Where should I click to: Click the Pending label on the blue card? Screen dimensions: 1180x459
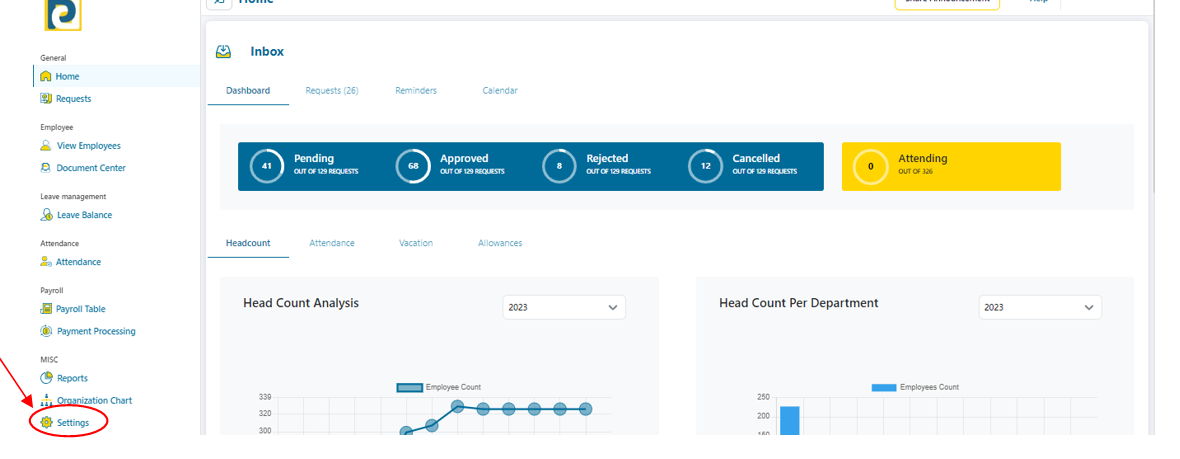(x=314, y=159)
